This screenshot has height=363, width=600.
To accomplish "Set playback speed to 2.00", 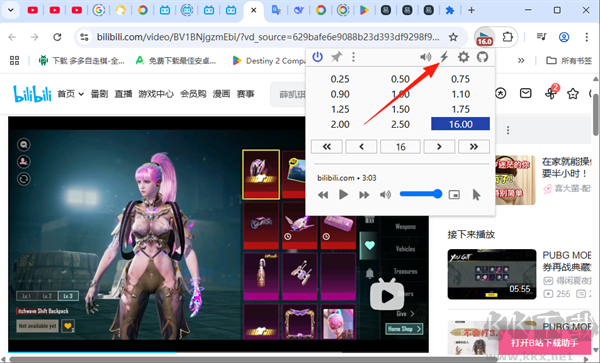I will coord(340,124).
